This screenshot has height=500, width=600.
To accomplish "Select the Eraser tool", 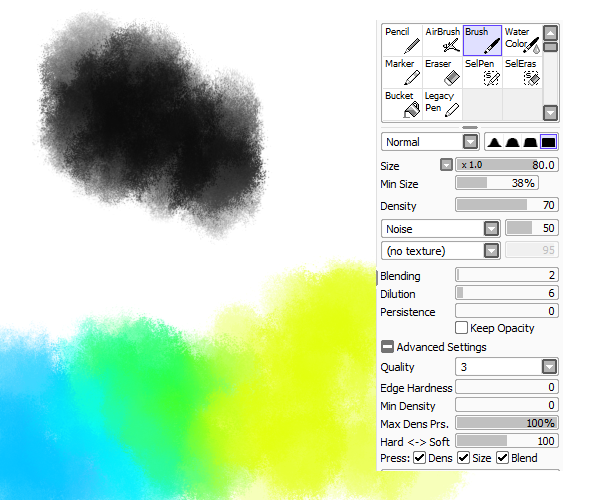I will (x=443, y=73).
